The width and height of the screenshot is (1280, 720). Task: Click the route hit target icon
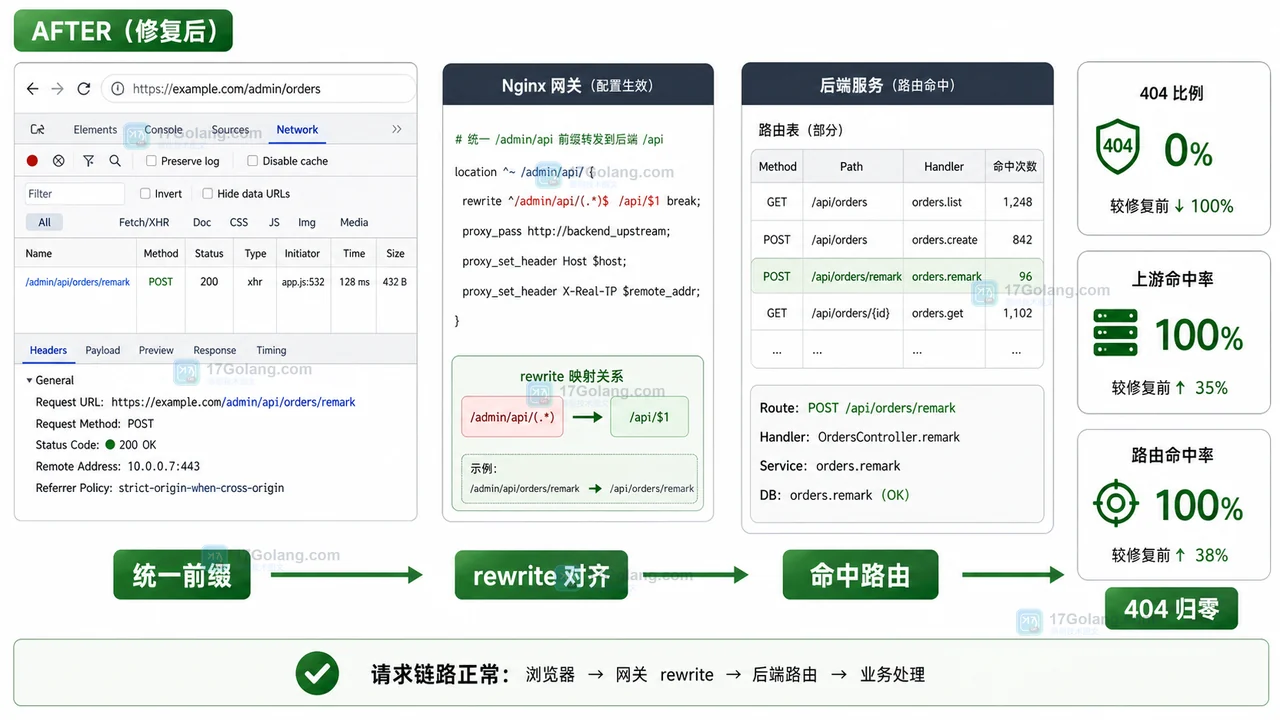tap(1116, 503)
